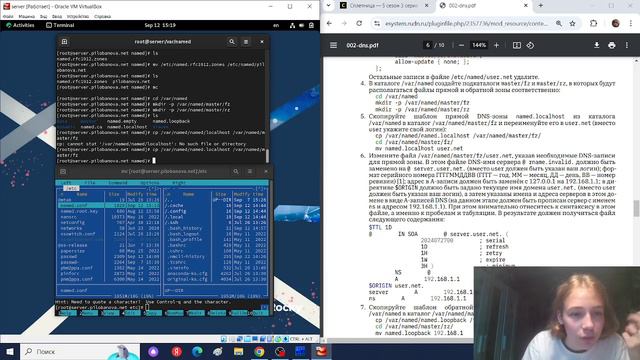Reload the Chrome page
This screenshot has width=640, height=360.
(359, 24)
